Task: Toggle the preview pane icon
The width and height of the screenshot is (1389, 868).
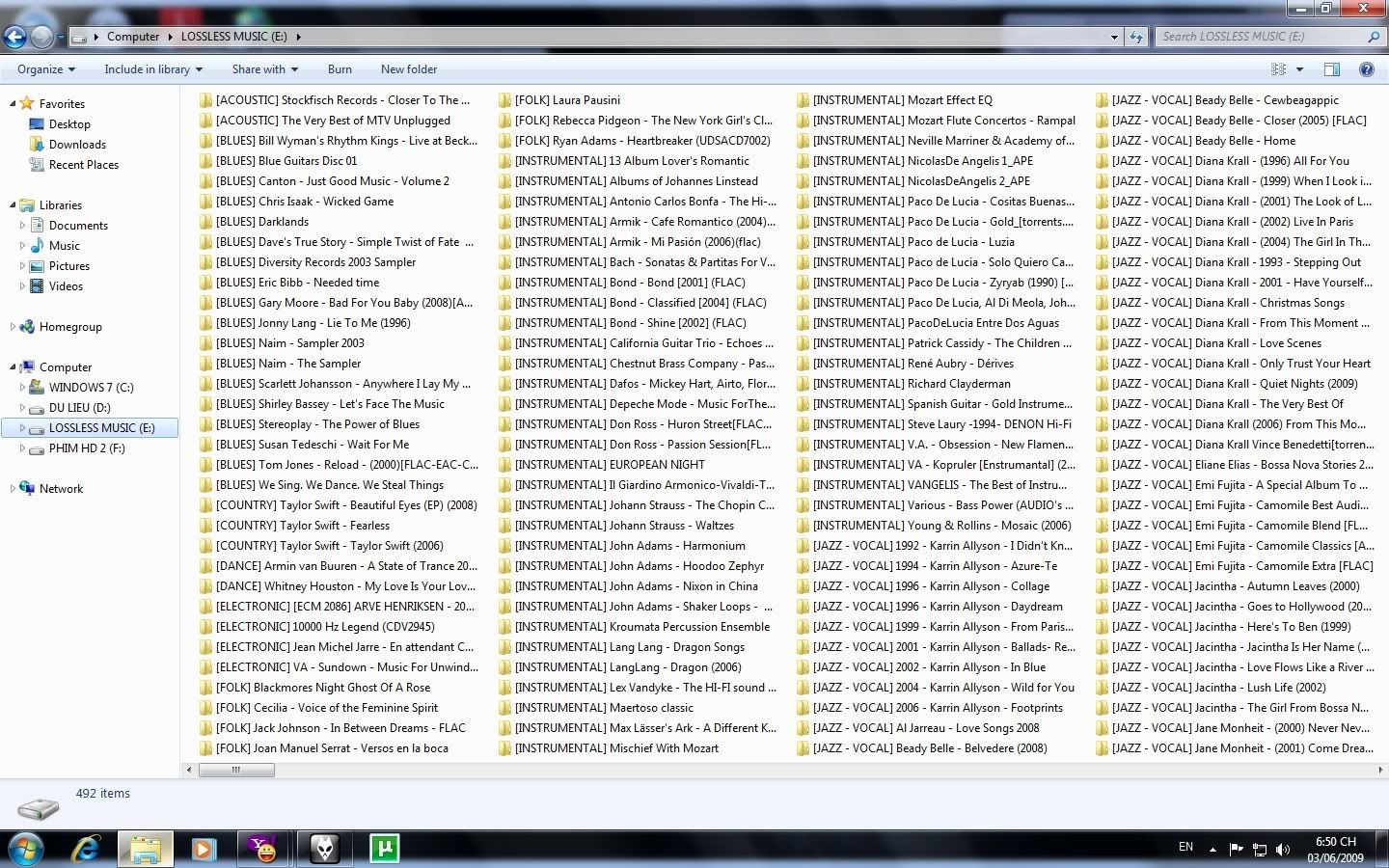Action: 1332,69
